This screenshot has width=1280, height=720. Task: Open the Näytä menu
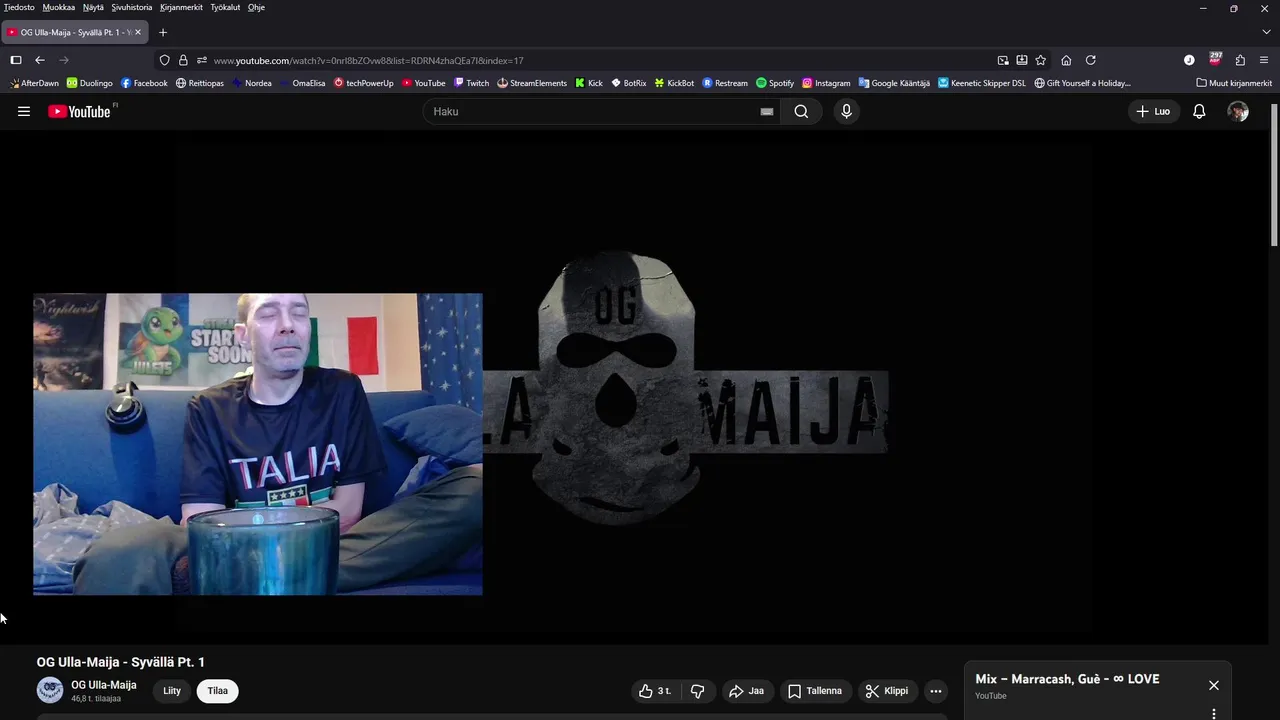pyautogui.click(x=93, y=7)
